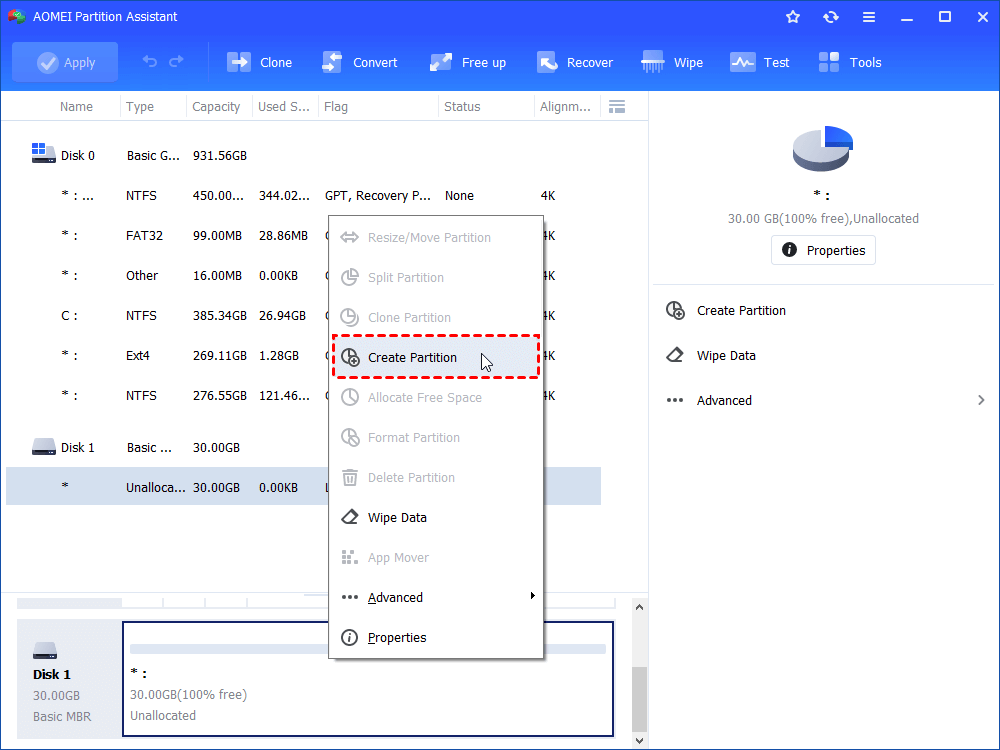The width and height of the screenshot is (1000, 750).
Task: Click Allocate Free Space menu entry
Action: click(436, 397)
